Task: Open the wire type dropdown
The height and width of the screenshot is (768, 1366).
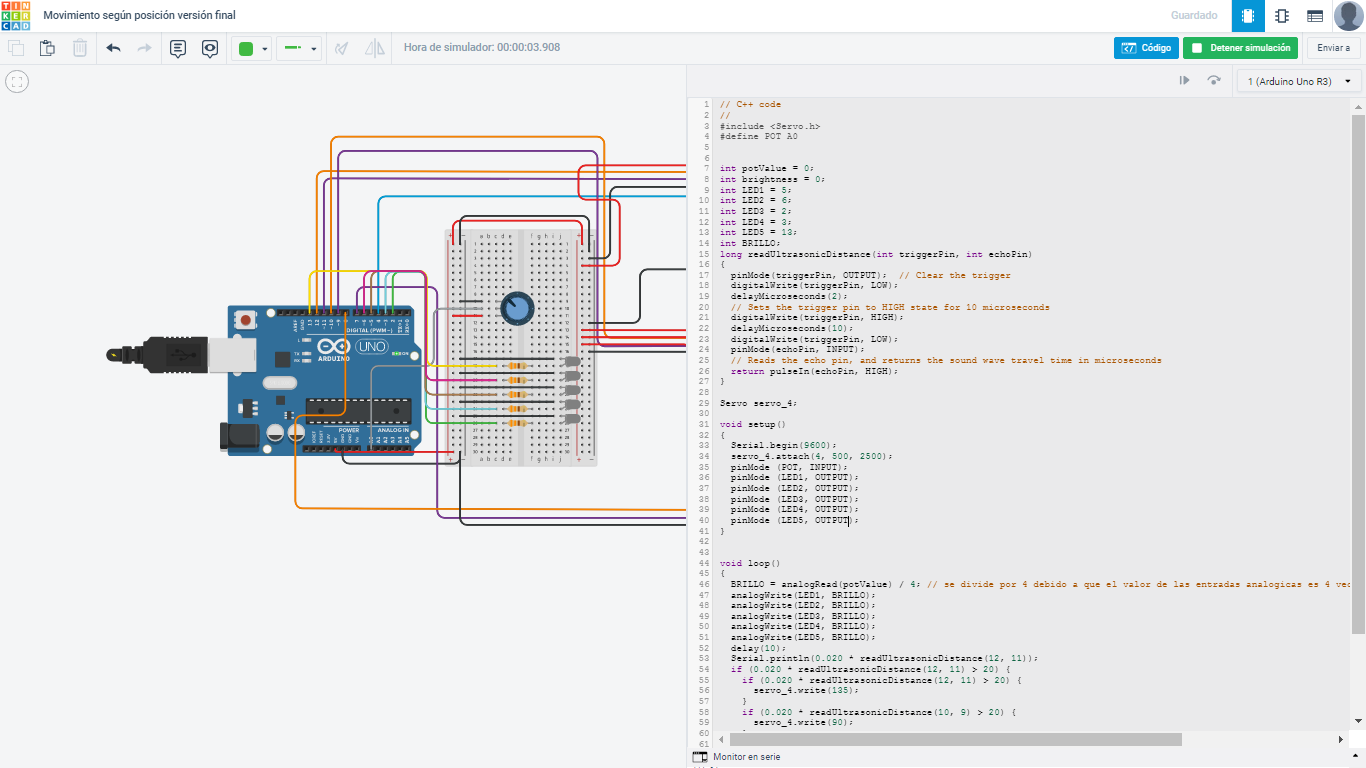Action: click(299, 48)
